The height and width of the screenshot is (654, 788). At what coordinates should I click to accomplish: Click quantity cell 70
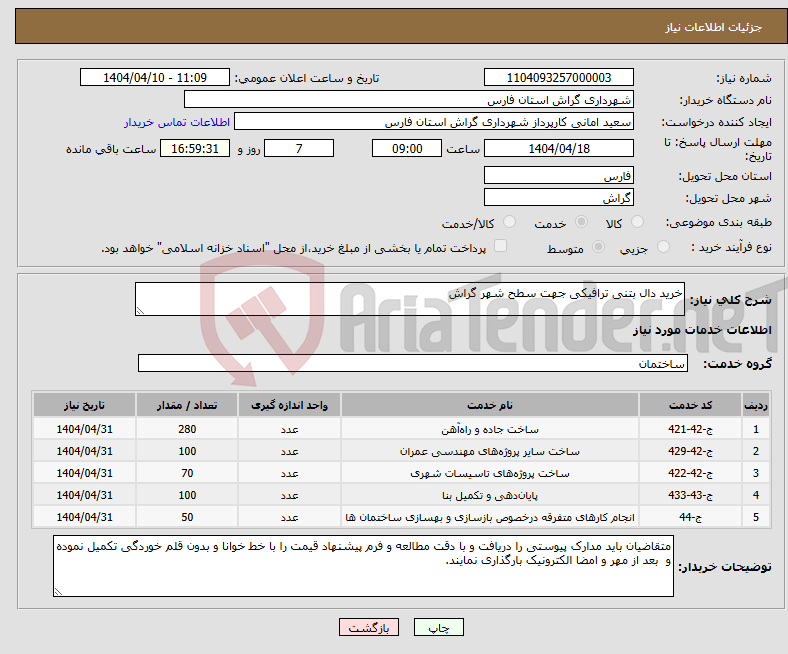(187, 473)
